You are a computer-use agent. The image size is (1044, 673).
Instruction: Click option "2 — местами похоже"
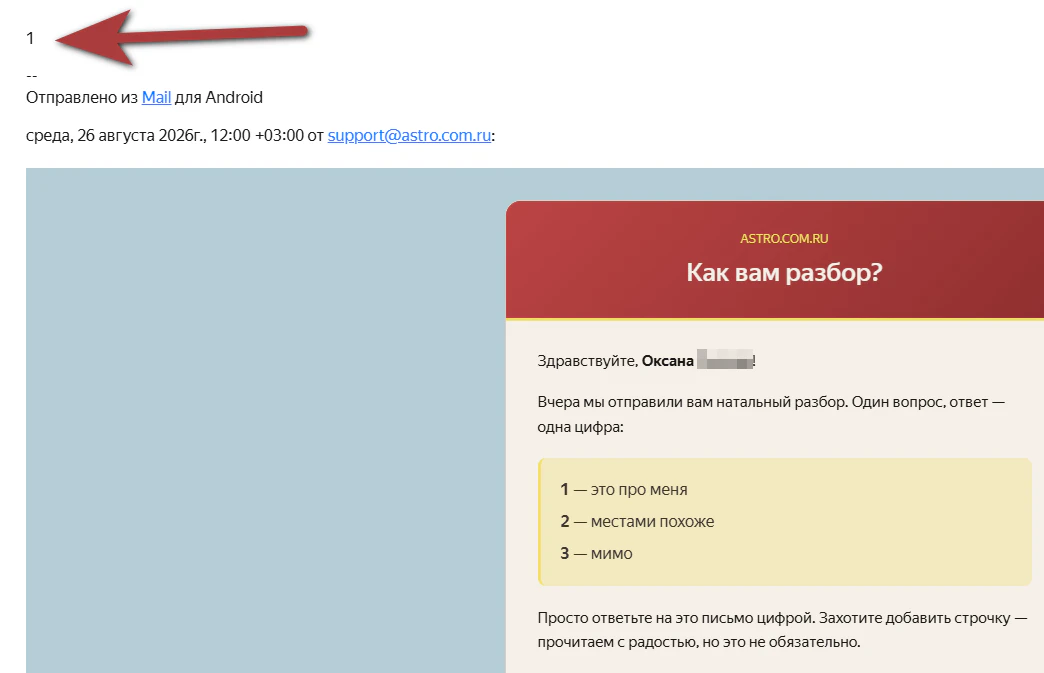[637, 521]
